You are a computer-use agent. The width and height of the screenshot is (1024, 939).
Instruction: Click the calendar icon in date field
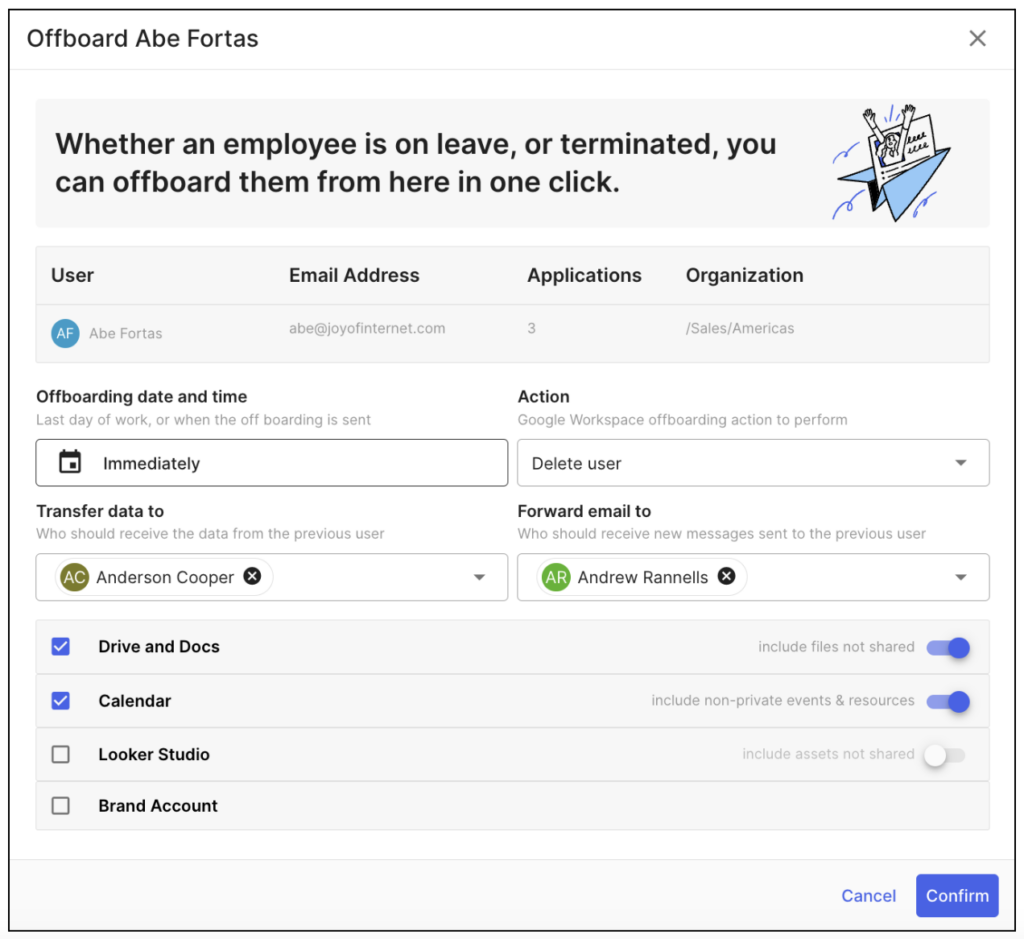70,462
